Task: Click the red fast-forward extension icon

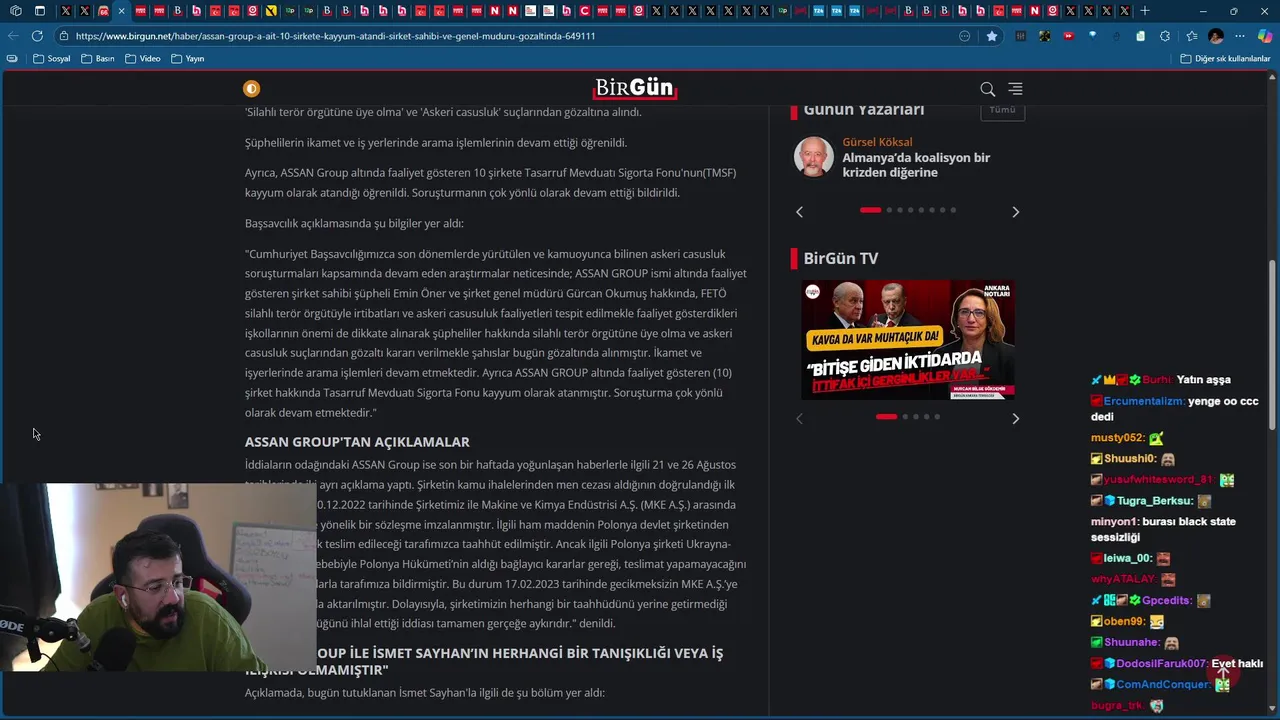Action: pyautogui.click(x=1068, y=36)
